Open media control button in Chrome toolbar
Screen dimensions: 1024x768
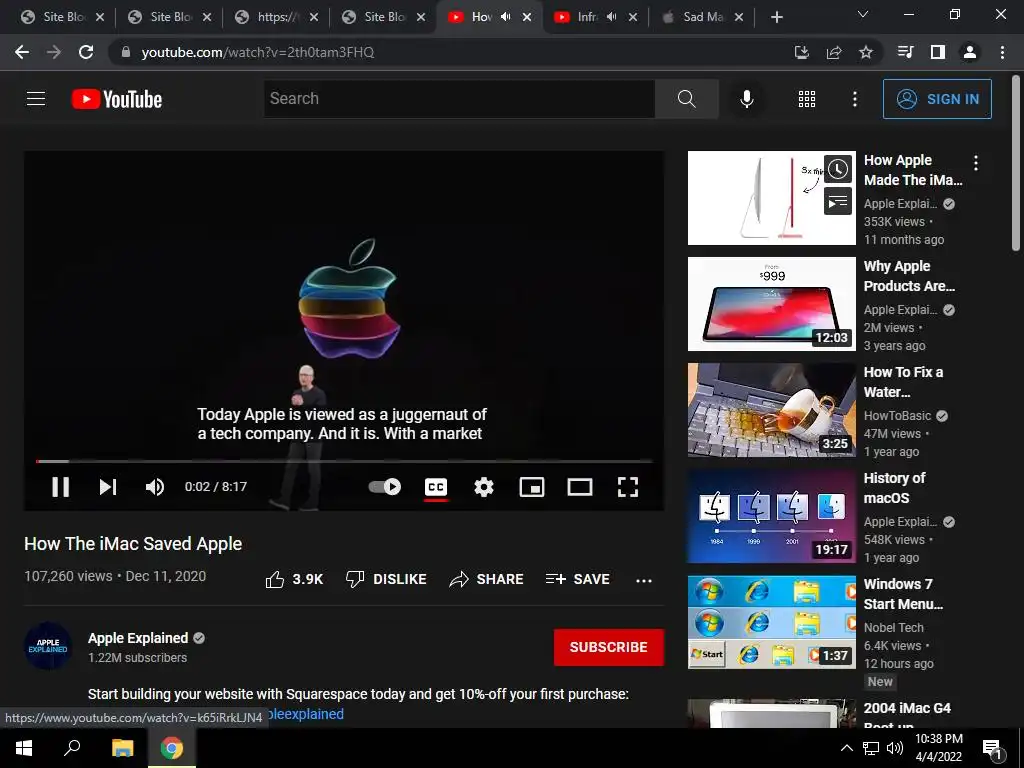click(x=905, y=52)
